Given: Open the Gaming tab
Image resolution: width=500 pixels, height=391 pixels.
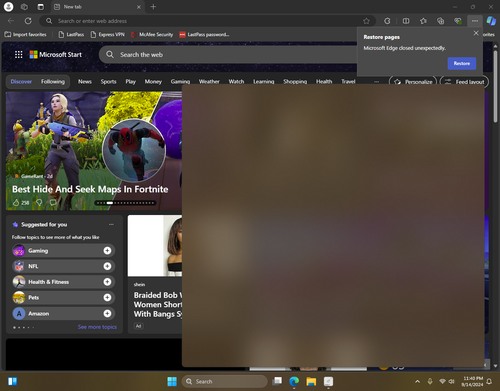Looking at the screenshot, I should (x=180, y=81).
